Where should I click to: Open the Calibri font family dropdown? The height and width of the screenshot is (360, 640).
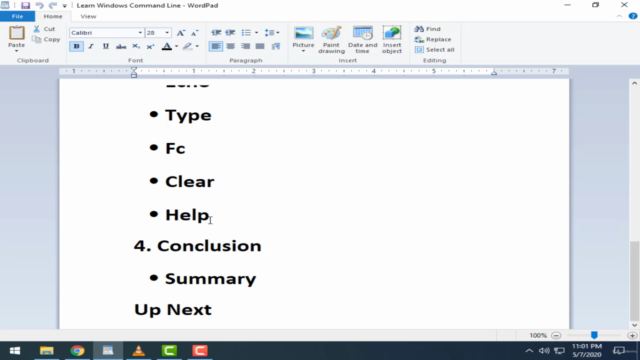point(140,33)
